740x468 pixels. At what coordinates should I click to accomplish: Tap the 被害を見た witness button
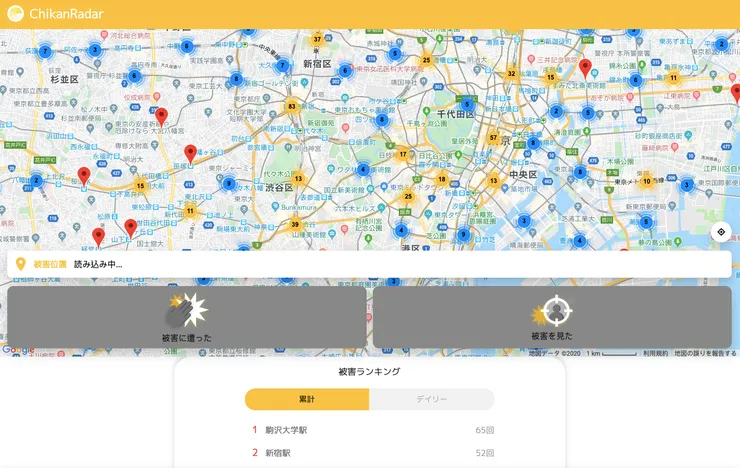(x=552, y=317)
